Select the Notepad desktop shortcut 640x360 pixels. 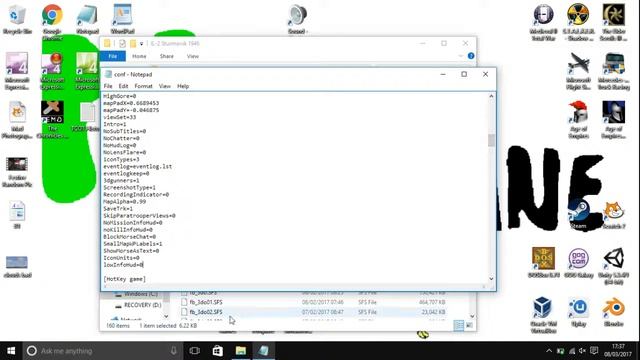click(87, 19)
